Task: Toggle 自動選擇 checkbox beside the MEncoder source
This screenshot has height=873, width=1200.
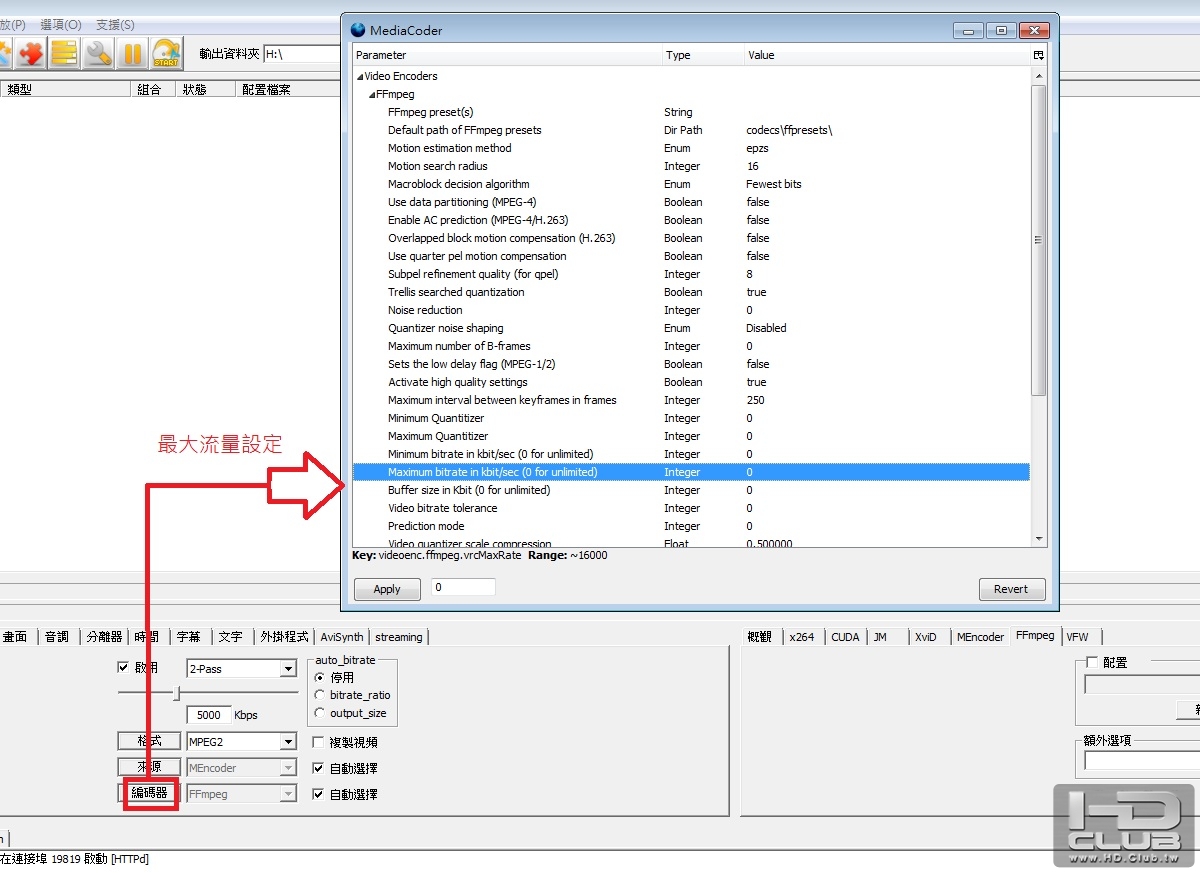Action: coord(318,768)
